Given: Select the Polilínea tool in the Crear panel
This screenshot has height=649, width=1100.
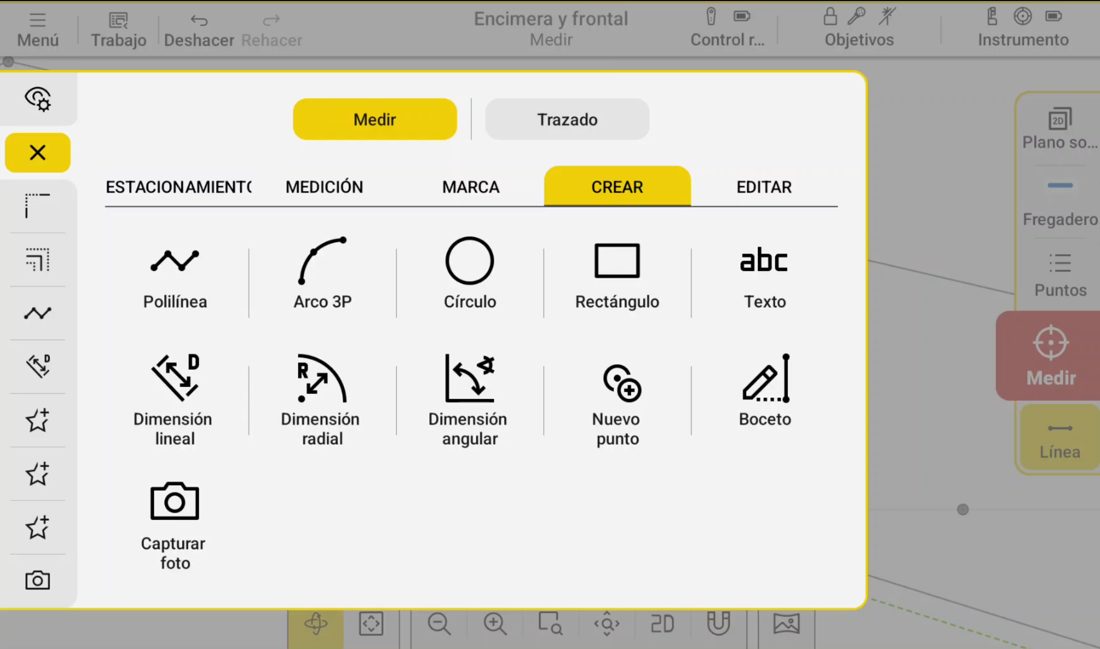Looking at the screenshot, I should pos(175,275).
